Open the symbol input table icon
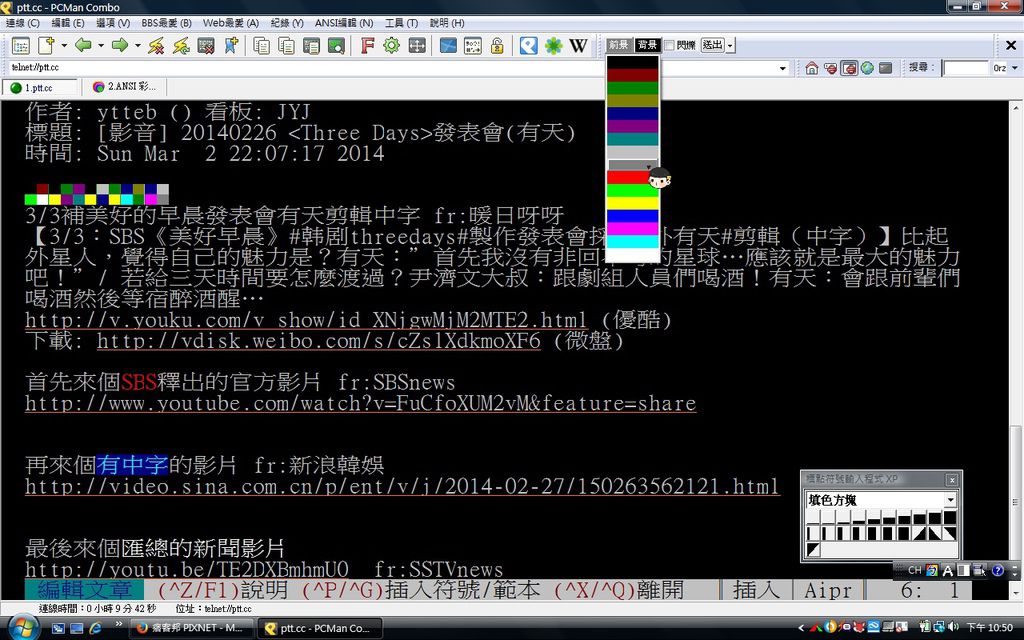1024x640 pixels. (473, 46)
